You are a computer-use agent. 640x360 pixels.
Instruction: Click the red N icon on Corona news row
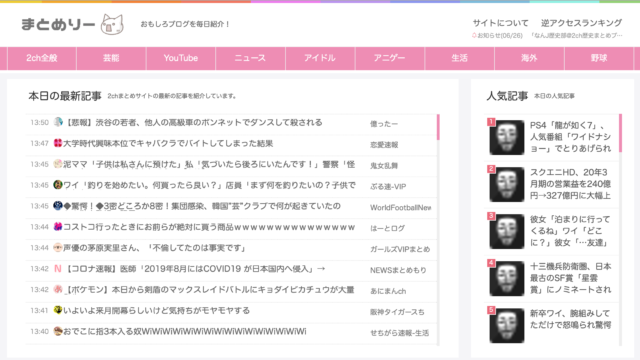tap(58, 269)
